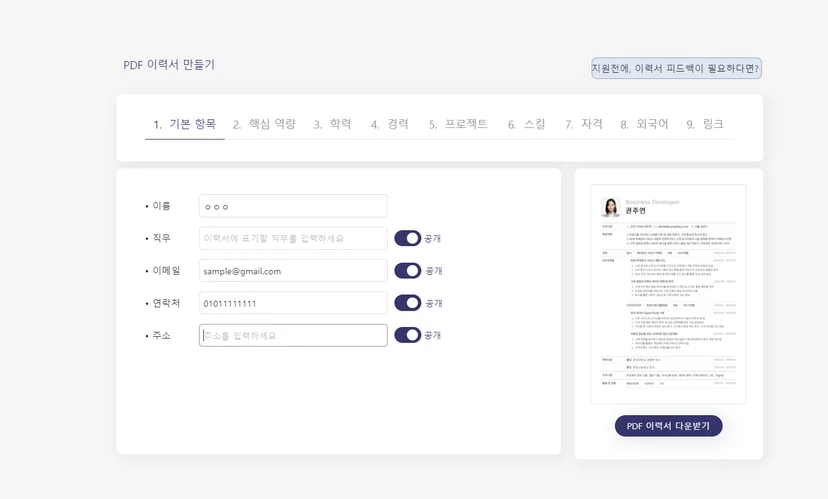The height and width of the screenshot is (499, 828).
Task: Go to the 학력 tab
Action: (332, 125)
